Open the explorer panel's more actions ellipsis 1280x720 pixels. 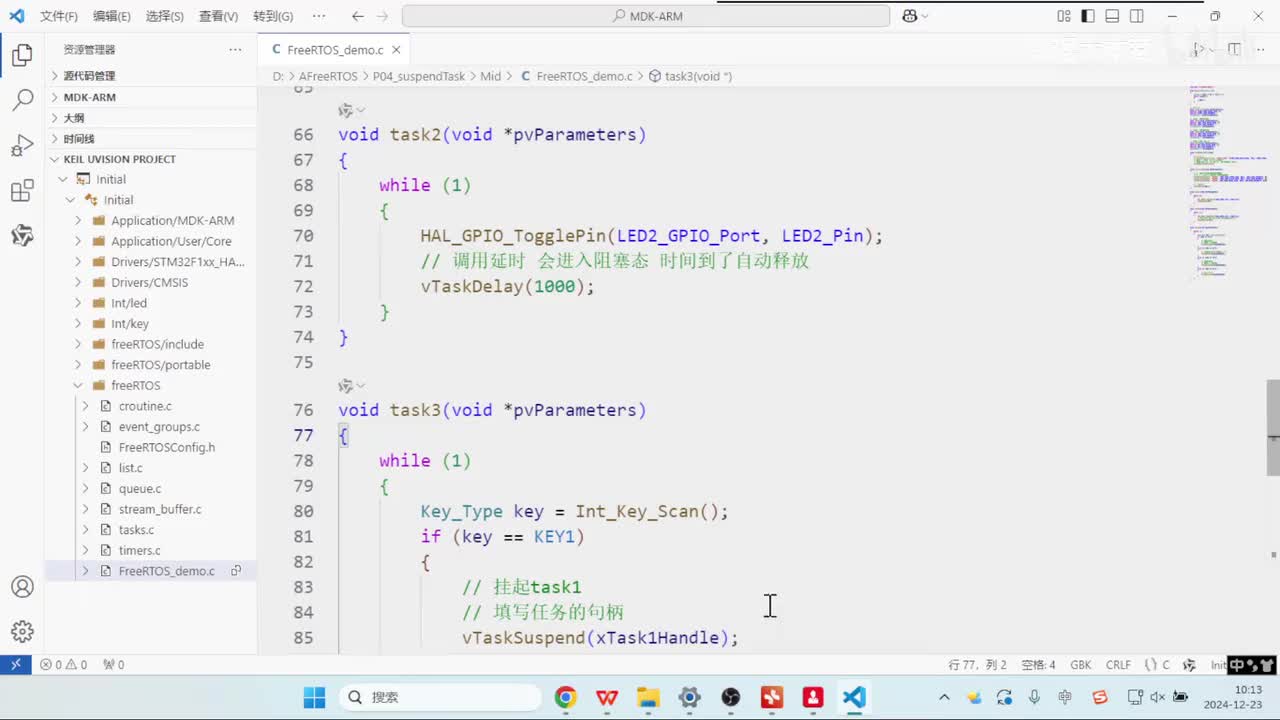[x=235, y=49]
